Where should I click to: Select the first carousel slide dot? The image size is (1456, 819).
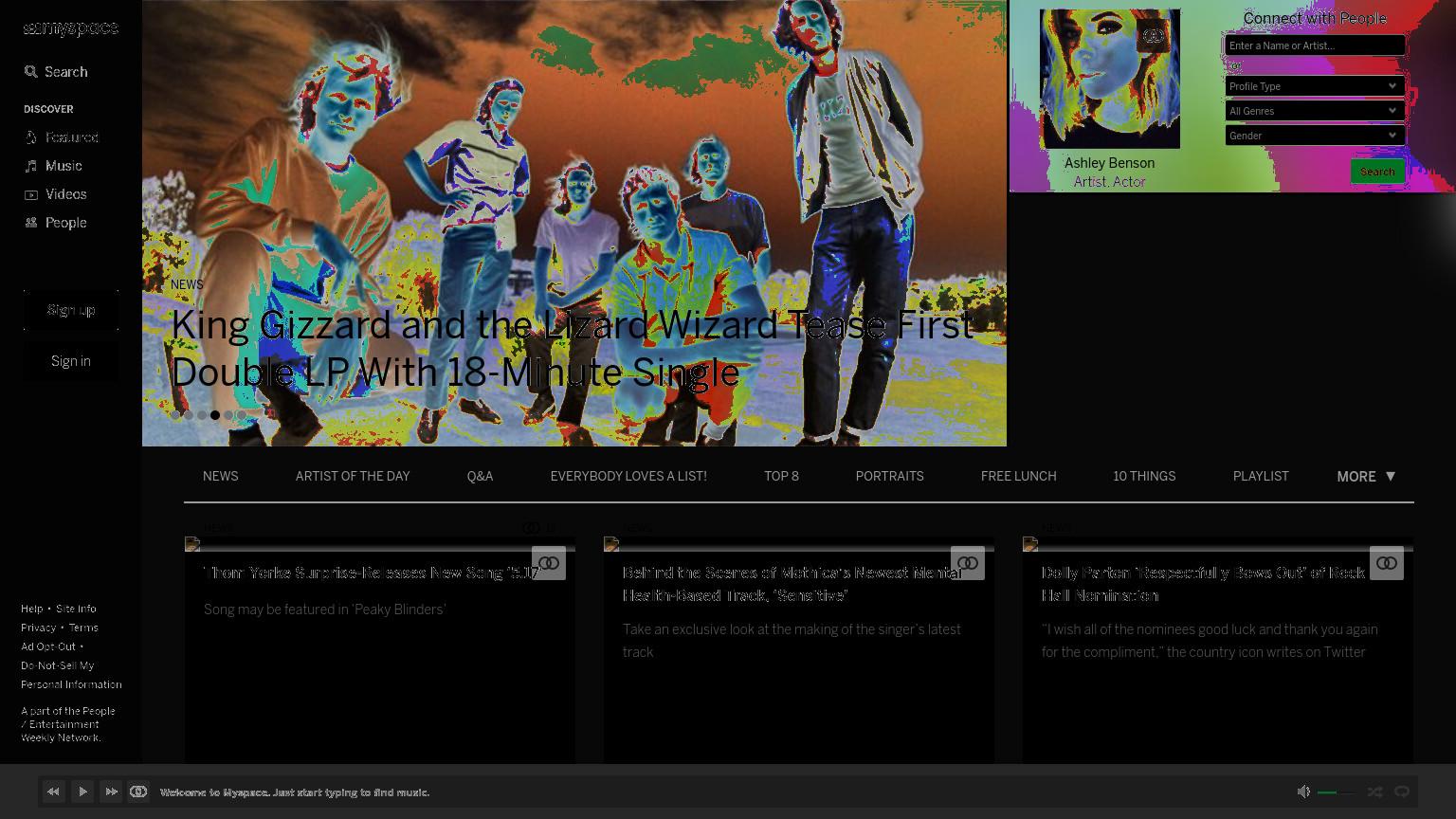(x=175, y=415)
